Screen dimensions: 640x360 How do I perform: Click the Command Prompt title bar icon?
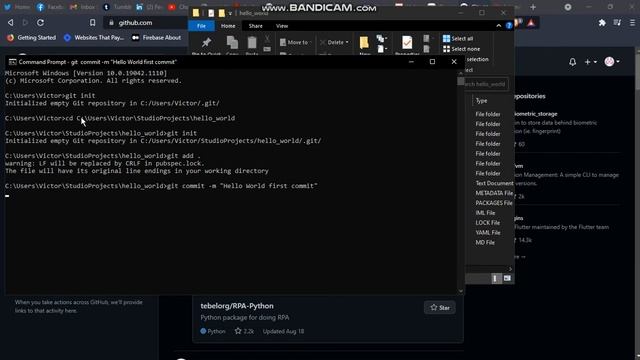(x=13, y=62)
